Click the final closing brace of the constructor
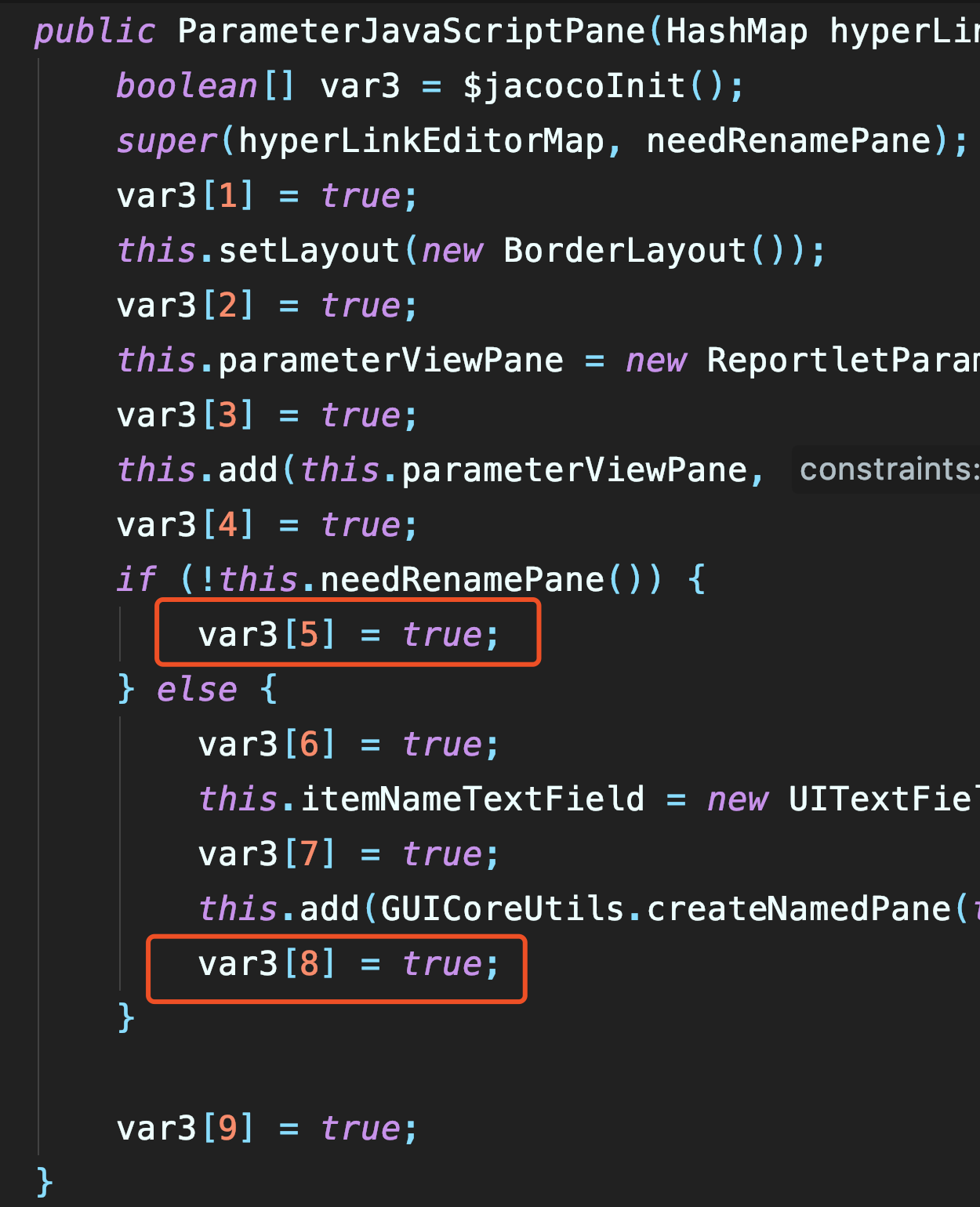Screen dimensions: 980x1207 (x=45, y=1182)
